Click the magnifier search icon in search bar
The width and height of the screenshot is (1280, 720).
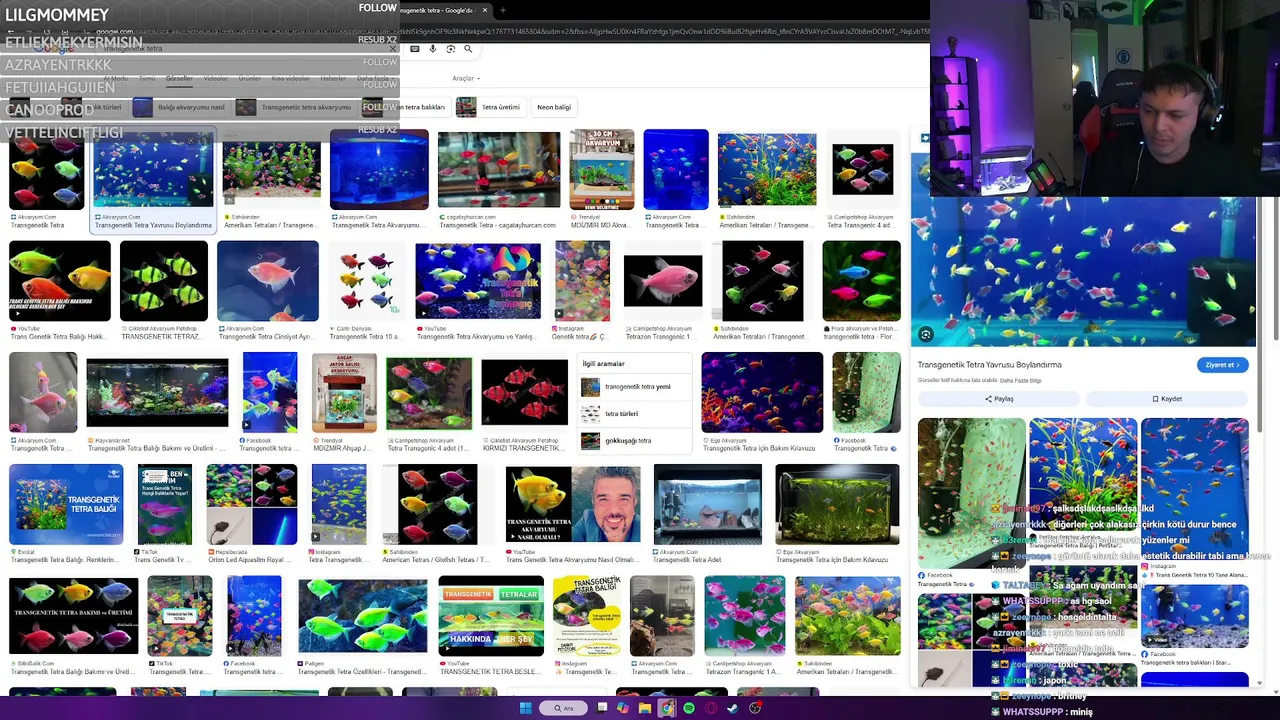(x=468, y=48)
